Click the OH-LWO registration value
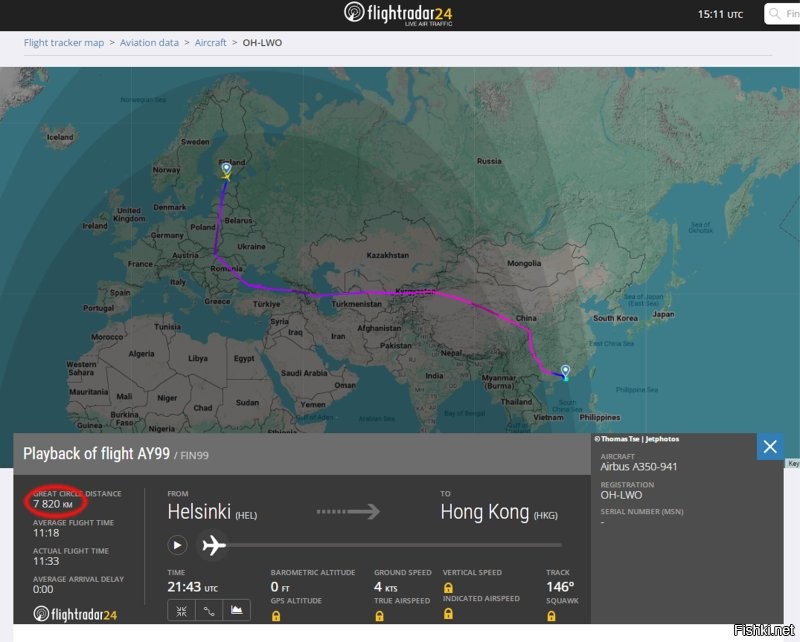The height and width of the screenshot is (642, 800). pyautogui.click(x=621, y=495)
